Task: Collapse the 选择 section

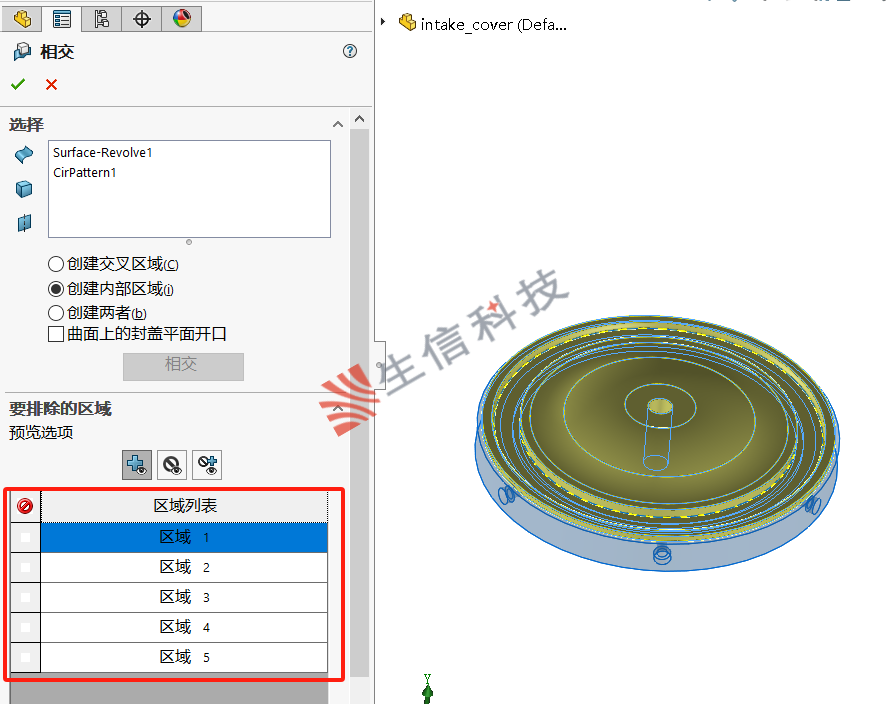Action: 338,124
